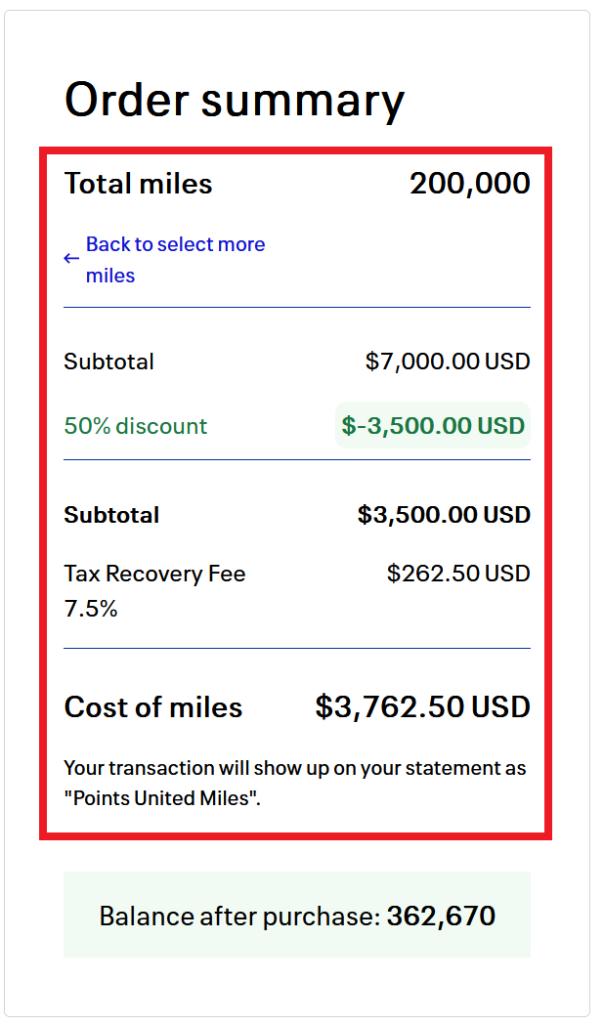Select the $7,000.00 USD subtotal amount

tap(447, 361)
